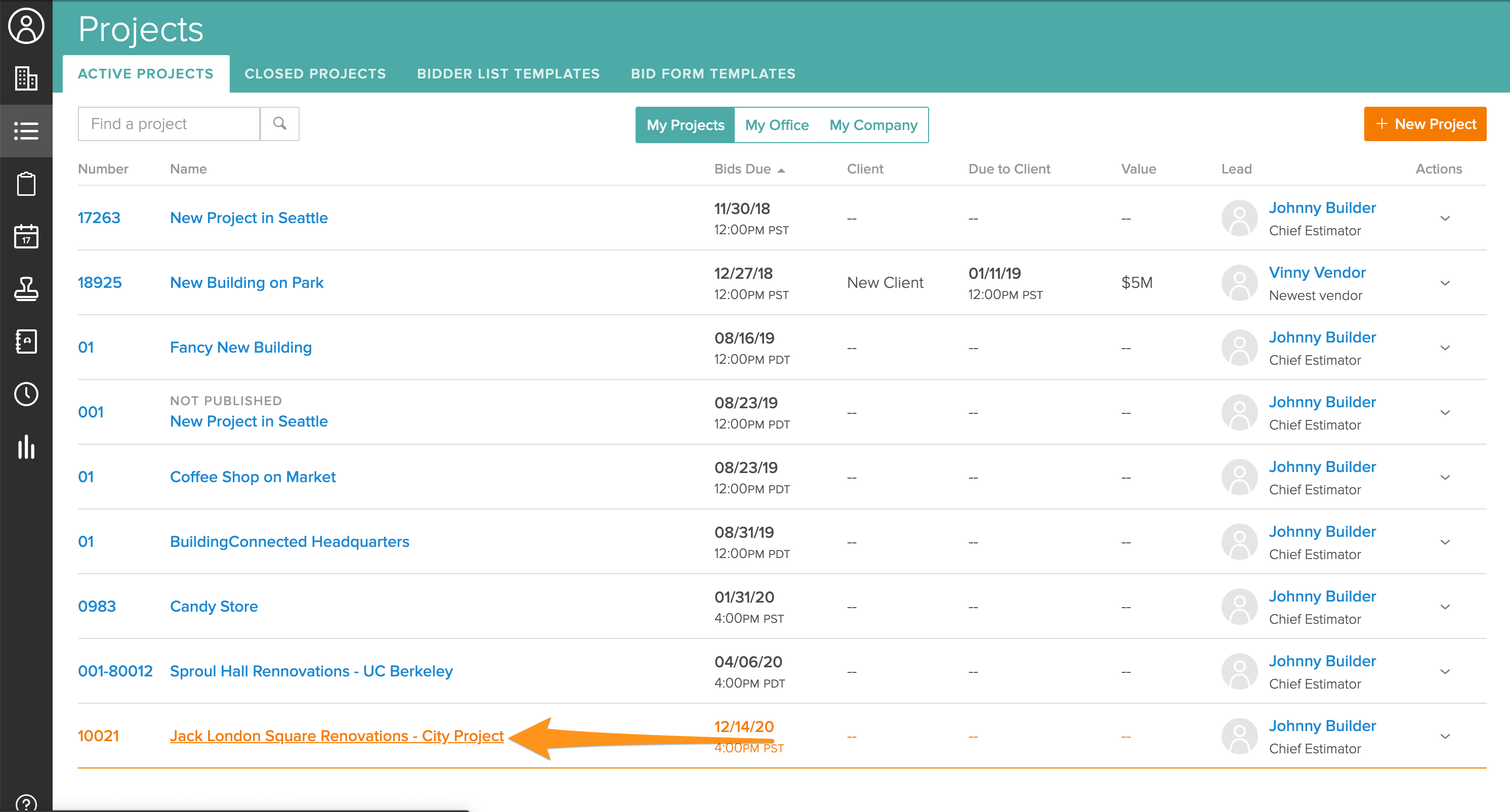Click the search magnifier button
1510x812 pixels.
point(280,123)
